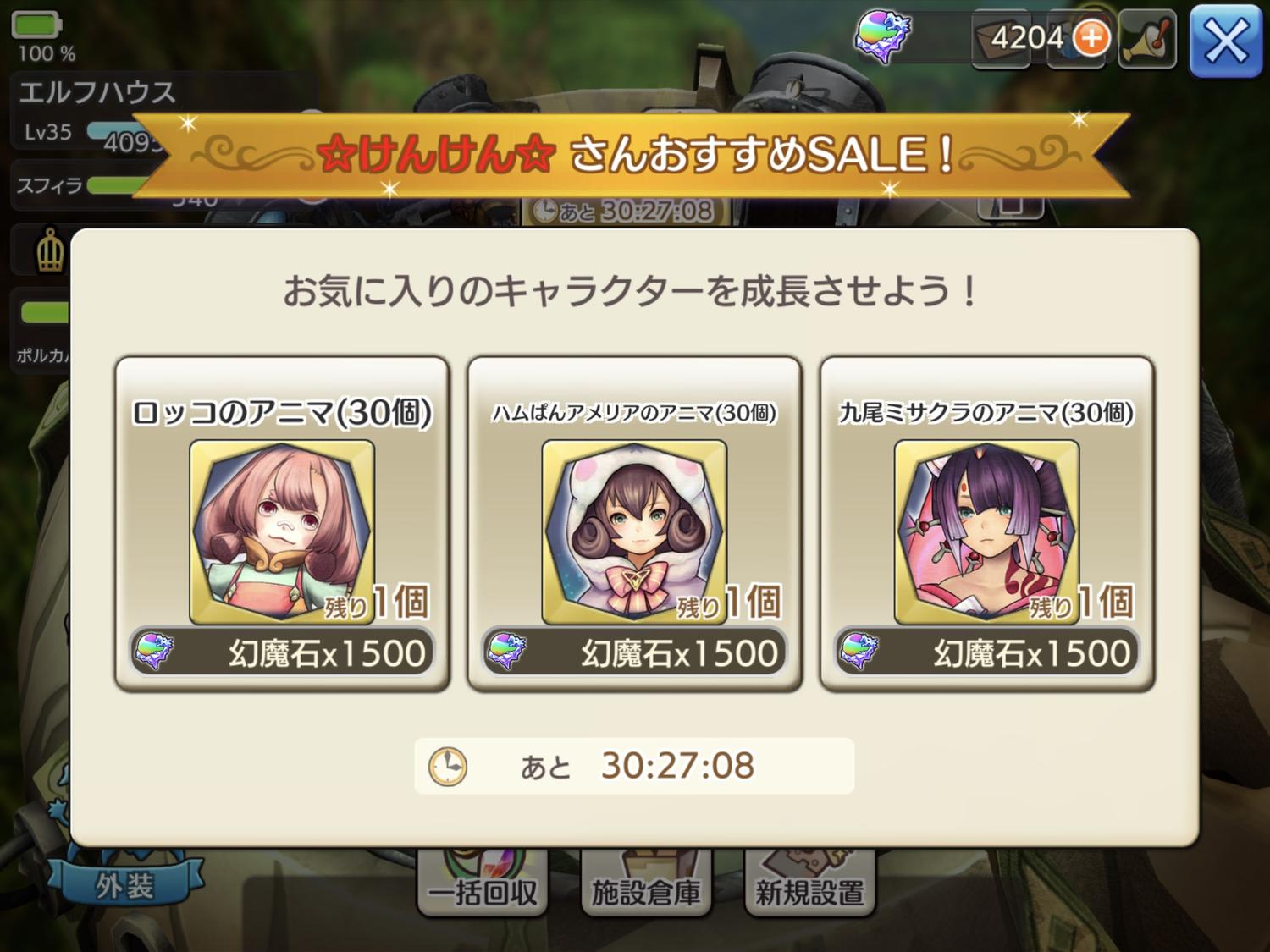The width and height of the screenshot is (1270, 952).
Task: Tap the rainbow gem currency icon
Action: tap(882, 38)
